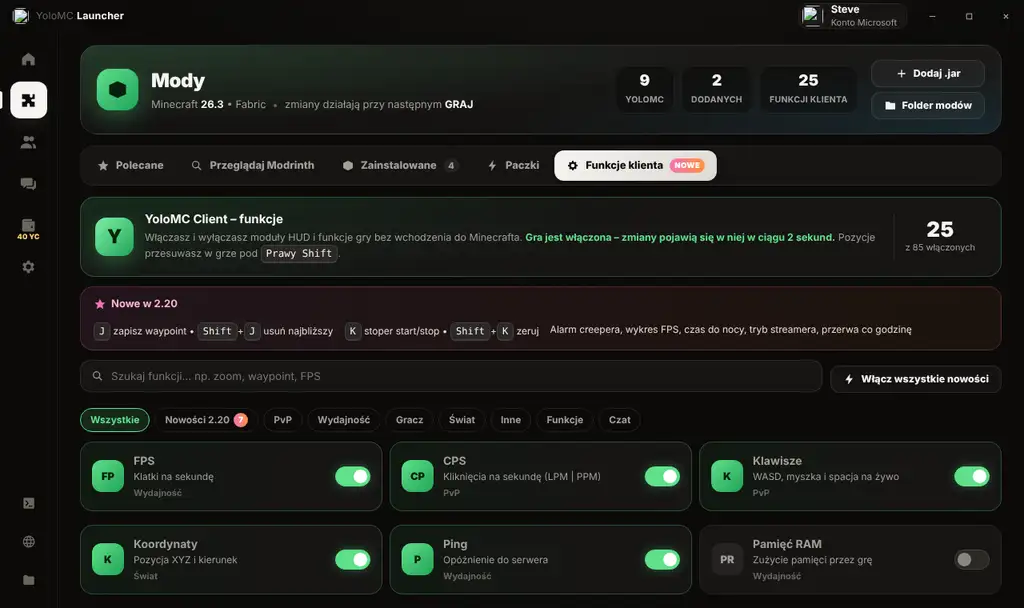Open the Steve Konto Microsoft account
The width and height of the screenshot is (1024, 608).
coord(853,16)
